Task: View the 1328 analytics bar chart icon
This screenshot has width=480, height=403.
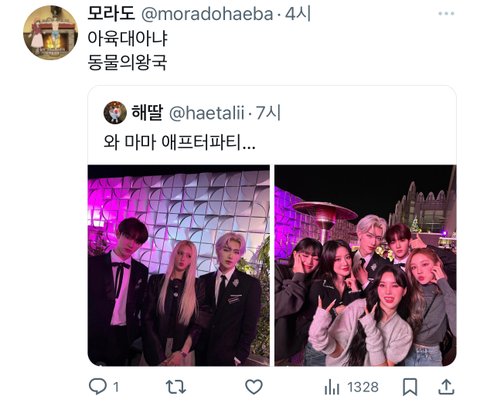Action: [332, 387]
